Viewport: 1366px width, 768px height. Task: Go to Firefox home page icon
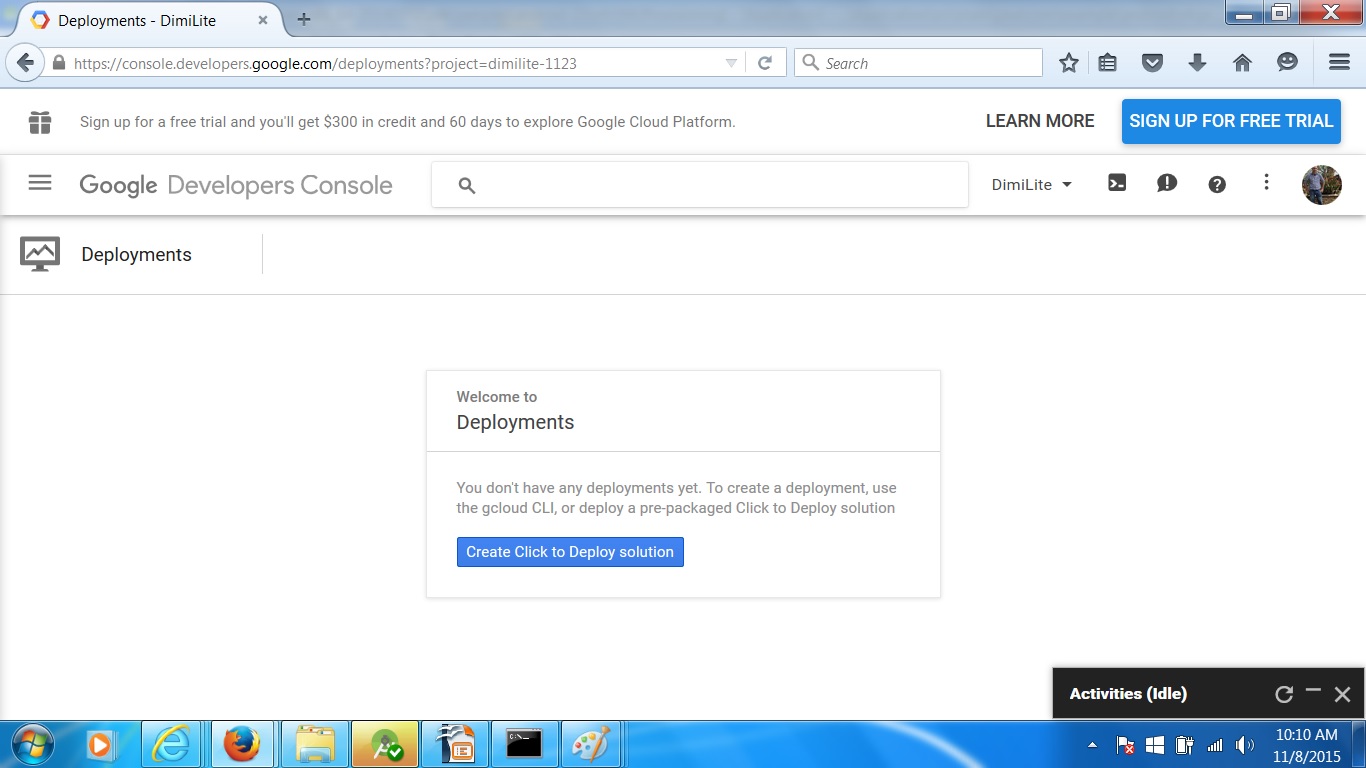pyautogui.click(x=1242, y=63)
